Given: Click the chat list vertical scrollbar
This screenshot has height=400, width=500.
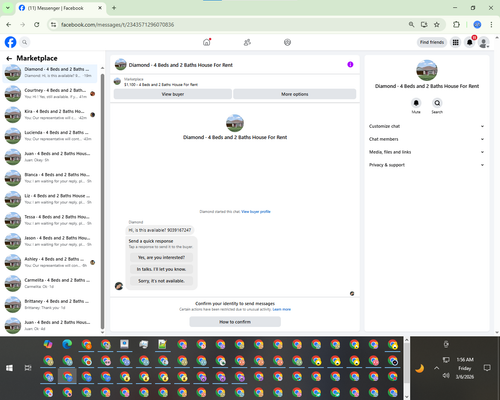Looking at the screenshot, I should (x=102, y=200).
